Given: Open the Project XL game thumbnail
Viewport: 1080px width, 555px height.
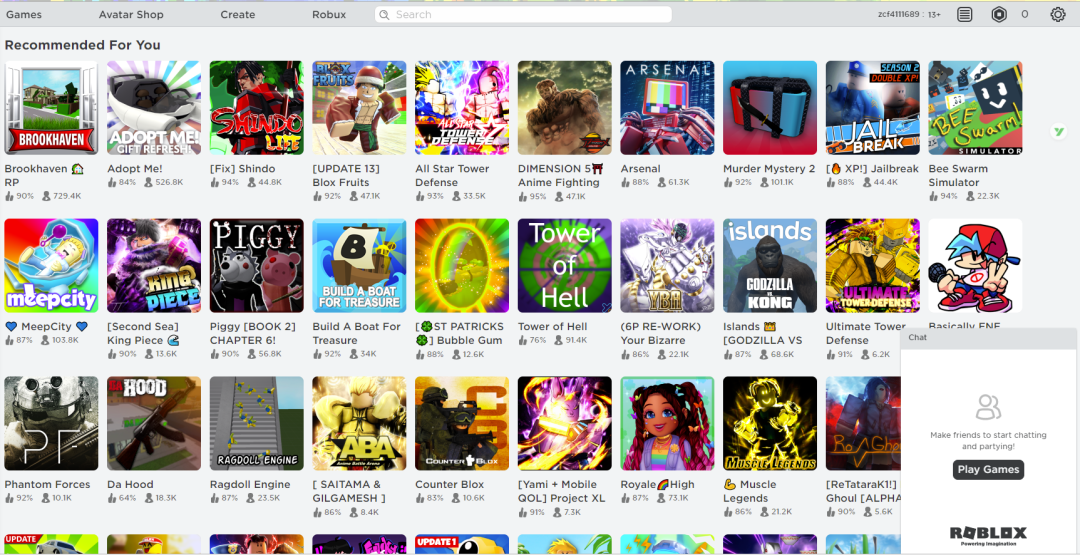Looking at the screenshot, I should pyautogui.click(x=564, y=423).
